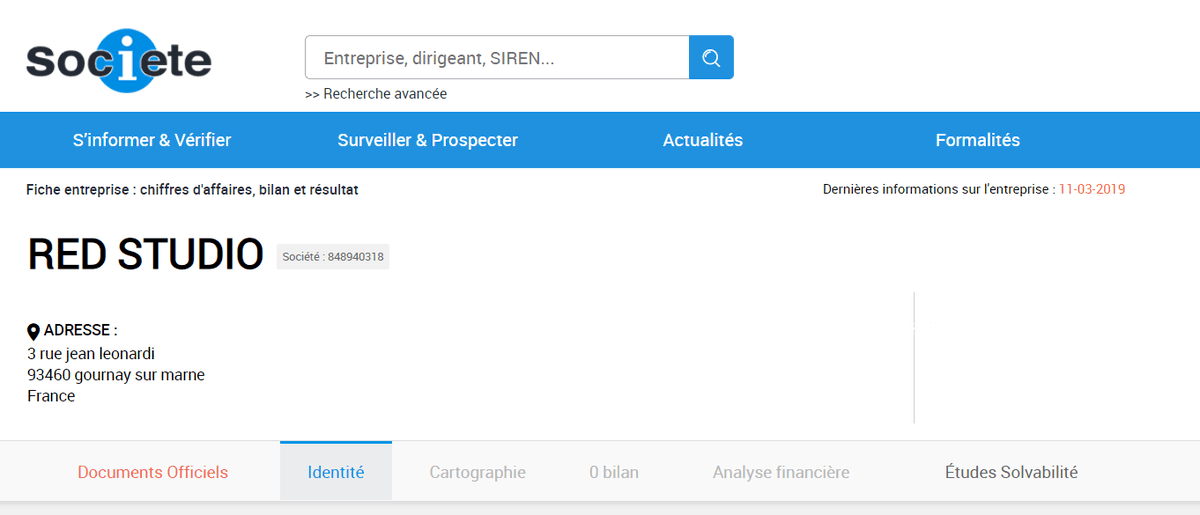This screenshot has width=1200, height=515.
Task: Click the address line 3 rue jean leonardi
Action: pos(91,353)
